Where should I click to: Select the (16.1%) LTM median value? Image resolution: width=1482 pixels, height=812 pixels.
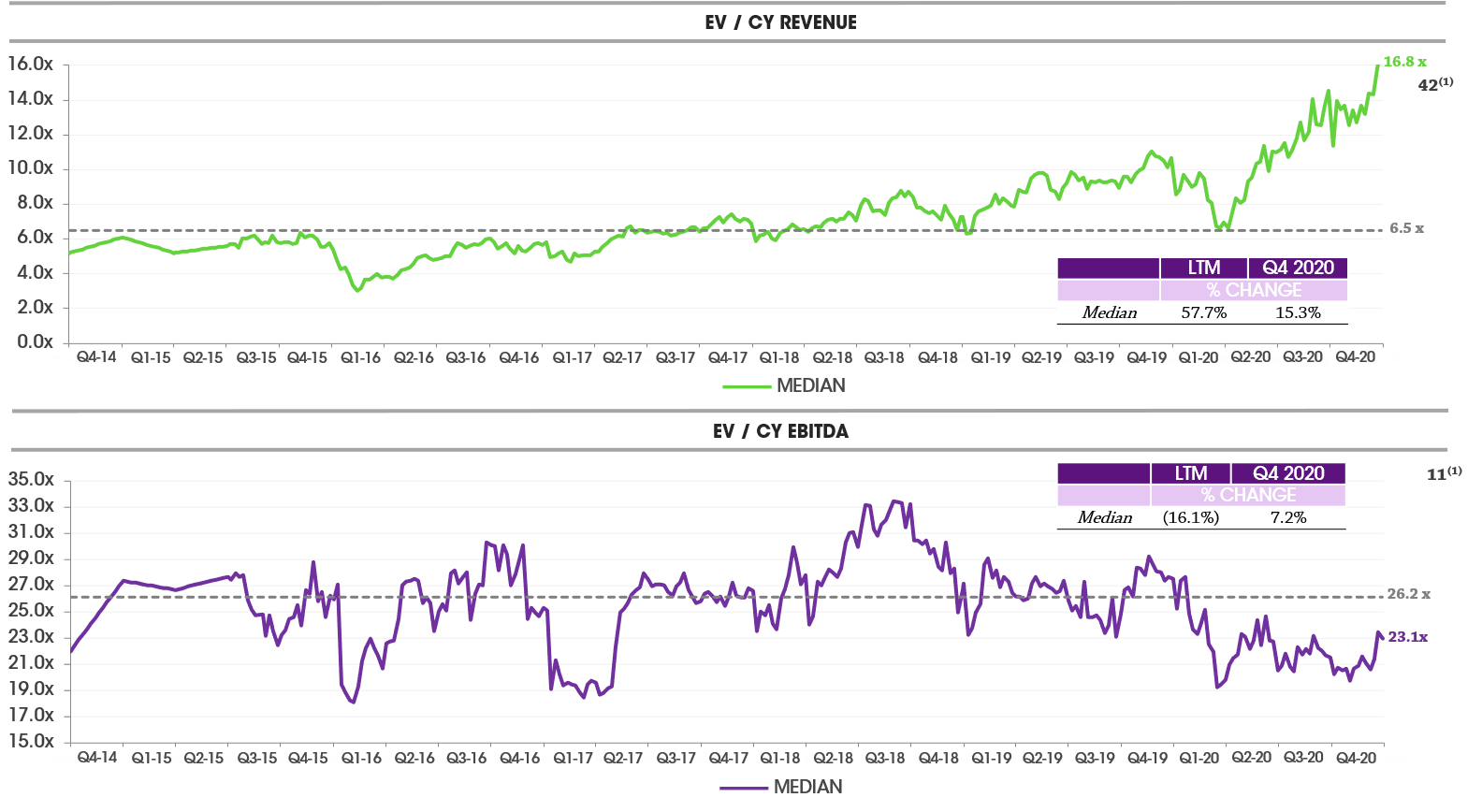point(1190,517)
